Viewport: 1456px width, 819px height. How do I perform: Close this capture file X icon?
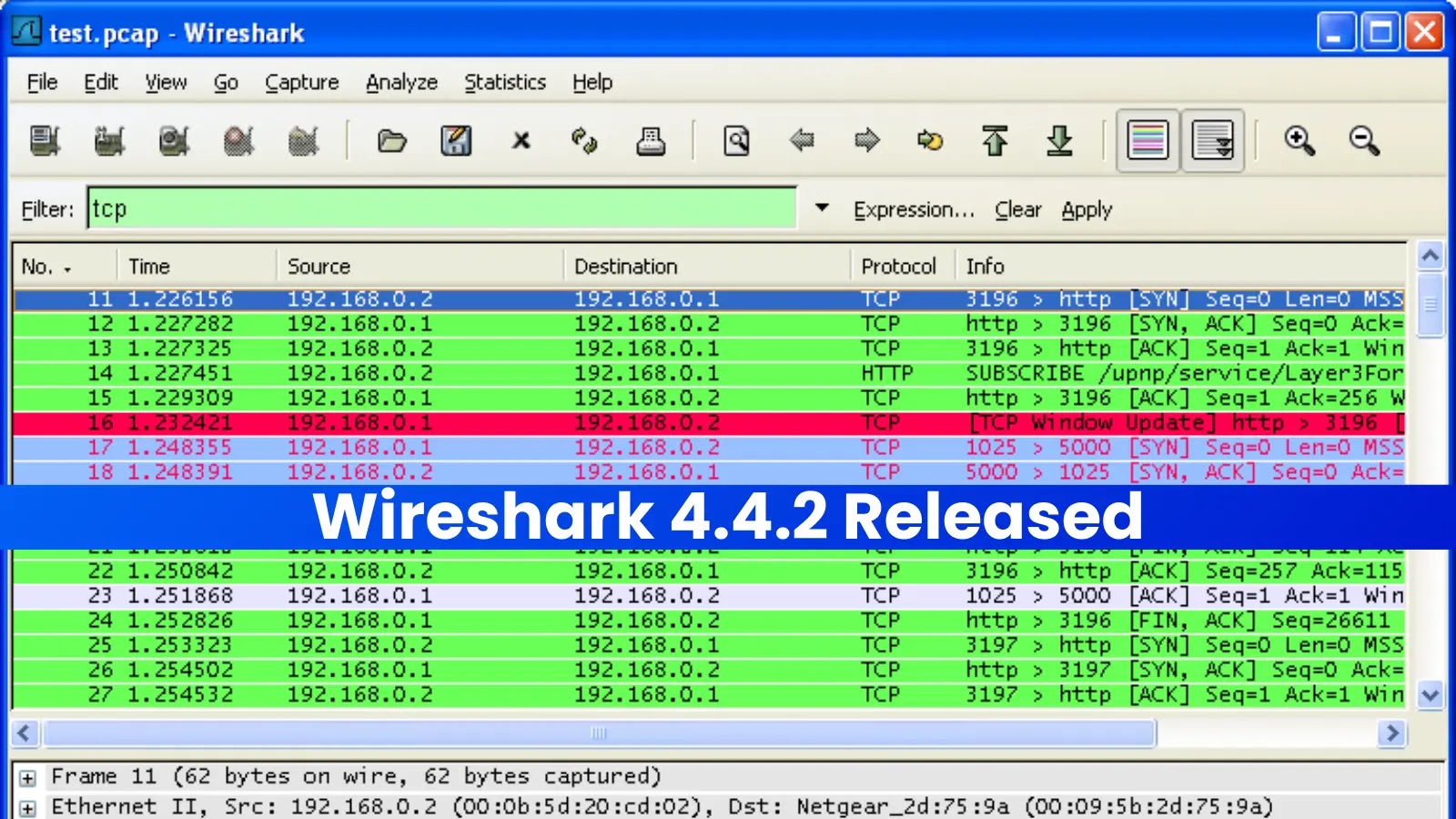coord(521,141)
